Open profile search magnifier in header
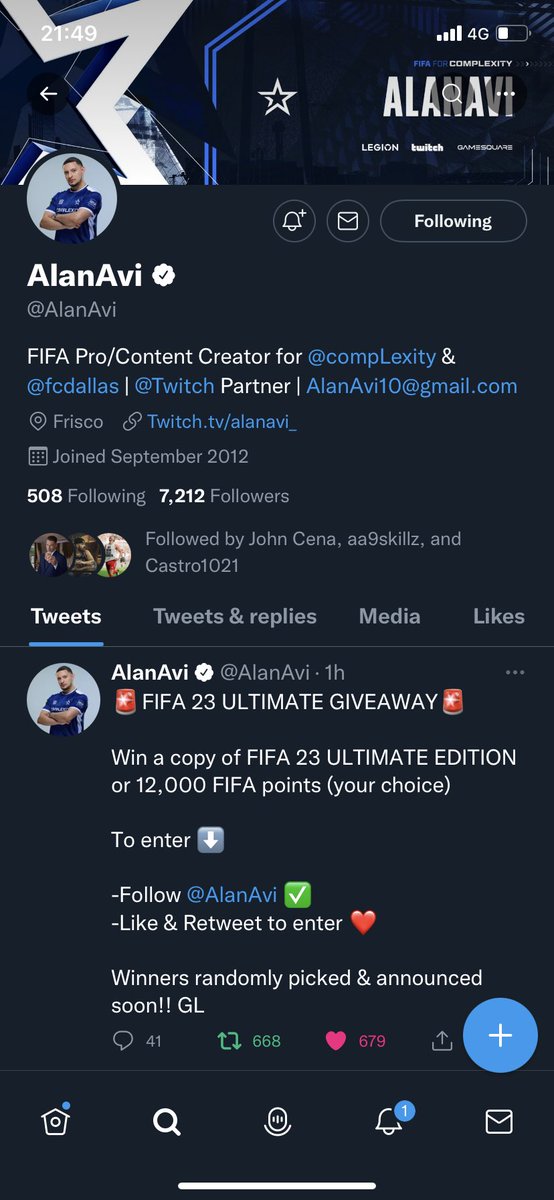 tap(451, 95)
